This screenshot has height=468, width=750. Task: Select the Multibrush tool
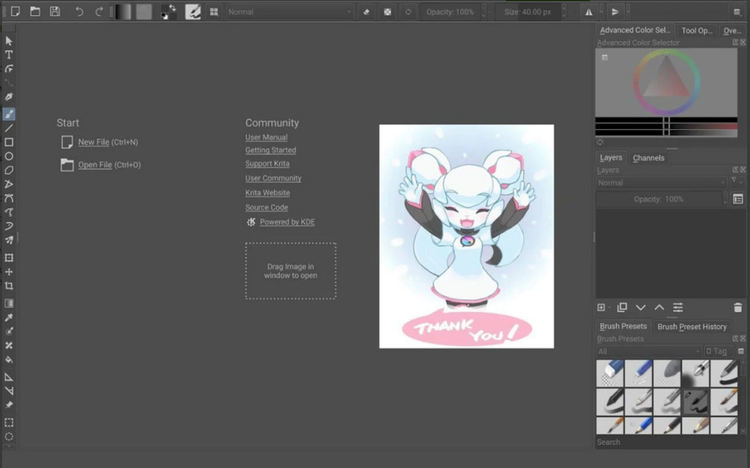point(9,240)
